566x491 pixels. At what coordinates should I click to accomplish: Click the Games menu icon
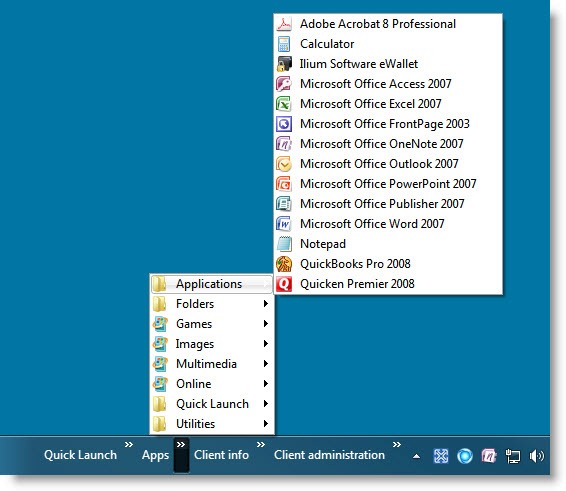[x=160, y=324]
